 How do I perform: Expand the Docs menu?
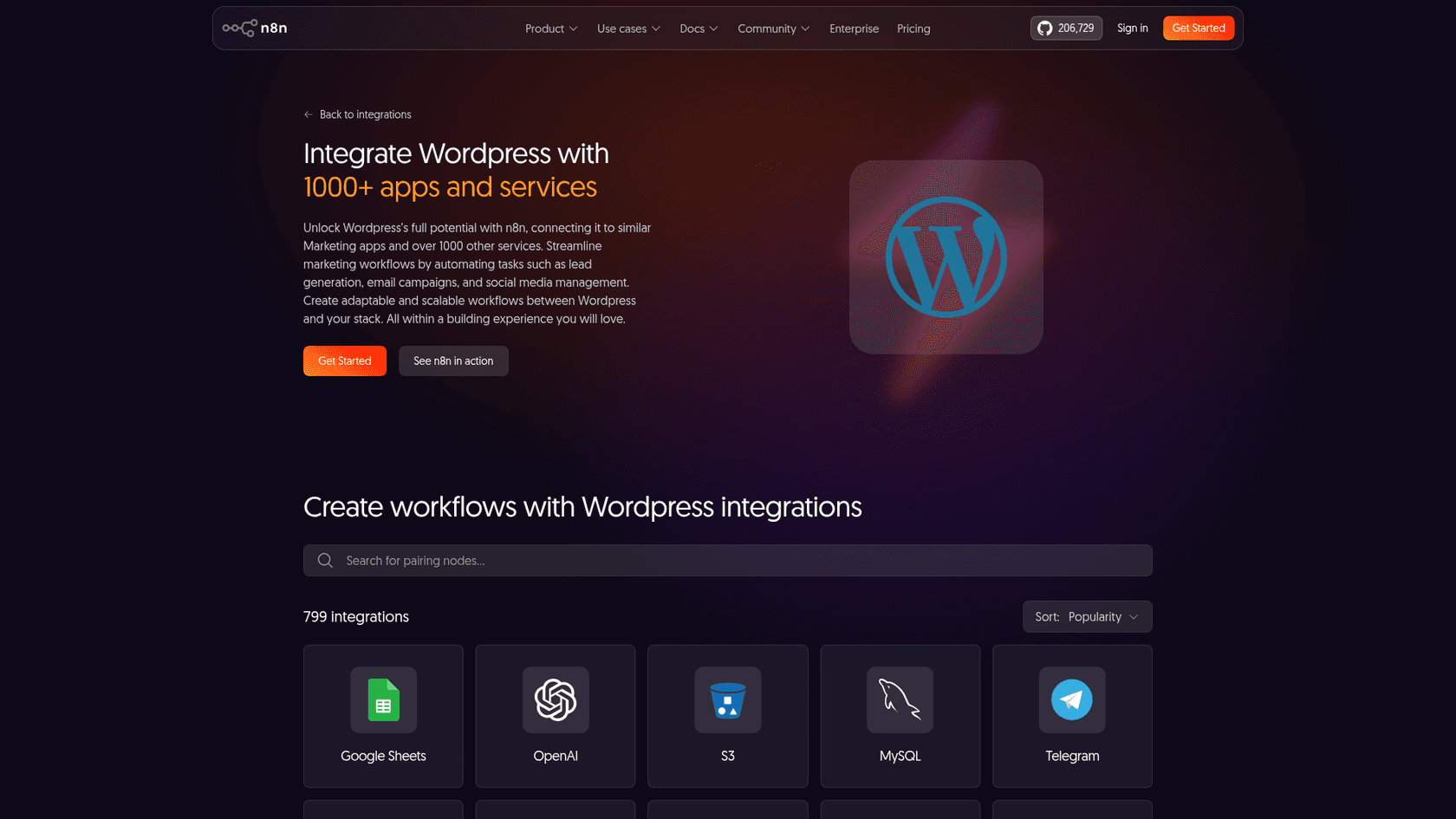point(699,29)
